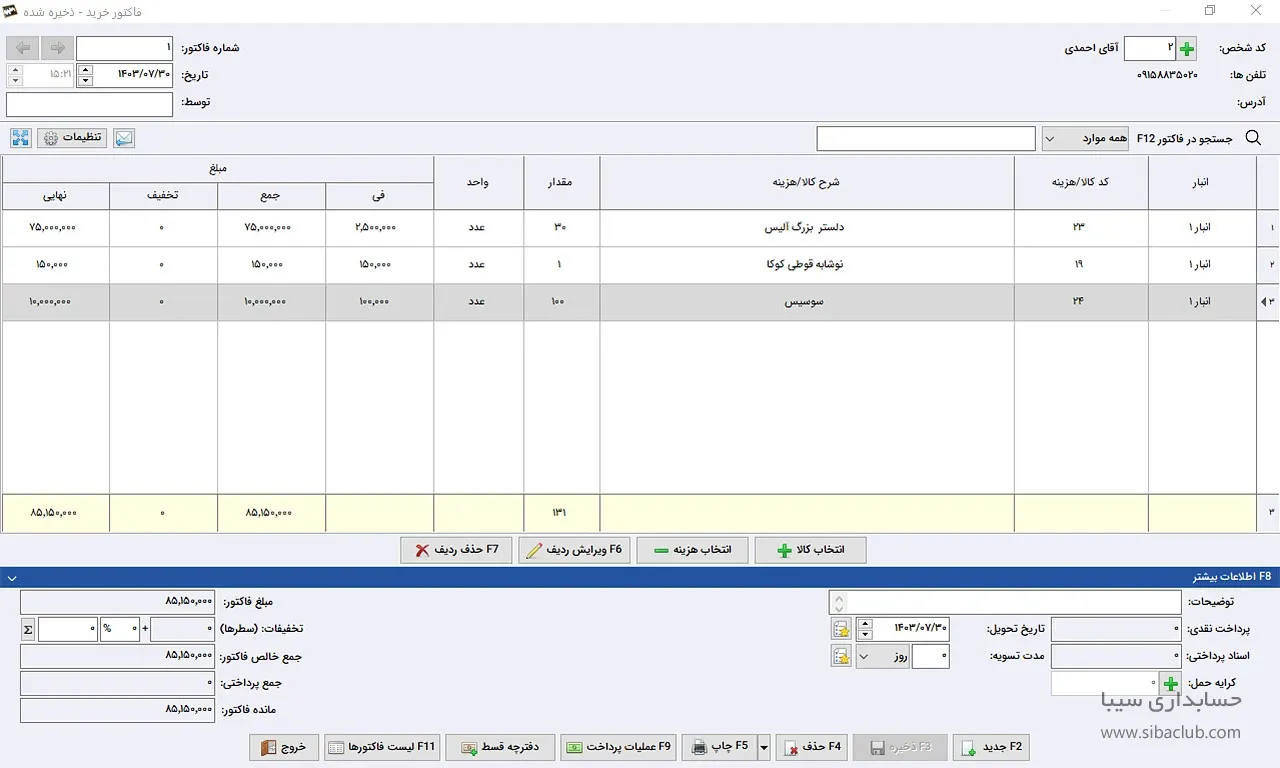Image resolution: width=1280 pixels, height=768 pixels.
Task: Increase the invoice date with the up stepper
Action: click(85, 70)
